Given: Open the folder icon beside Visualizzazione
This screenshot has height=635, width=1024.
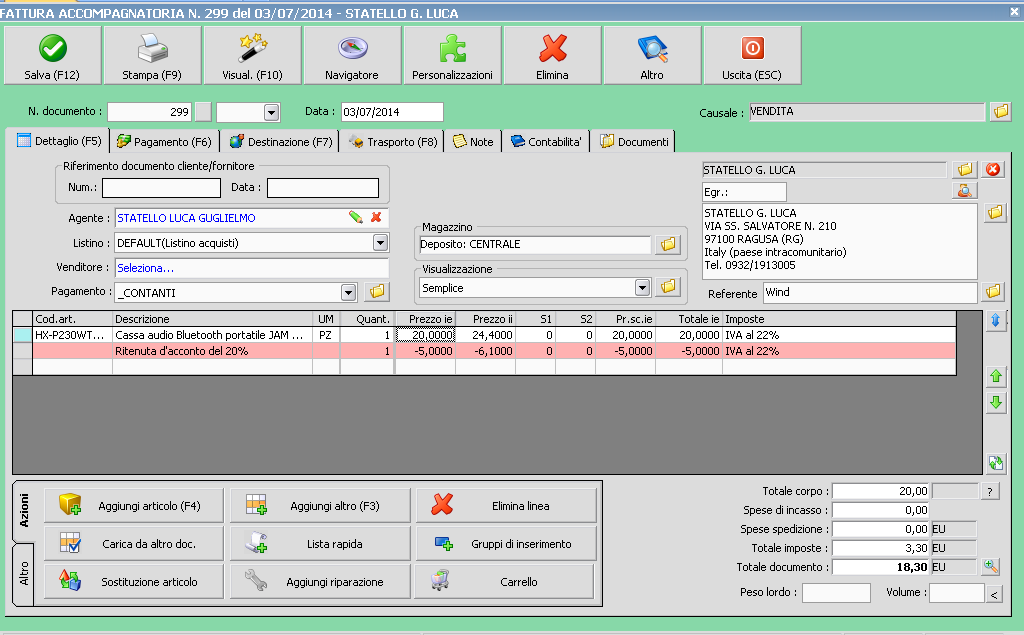Looking at the screenshot, I should 667,286.
